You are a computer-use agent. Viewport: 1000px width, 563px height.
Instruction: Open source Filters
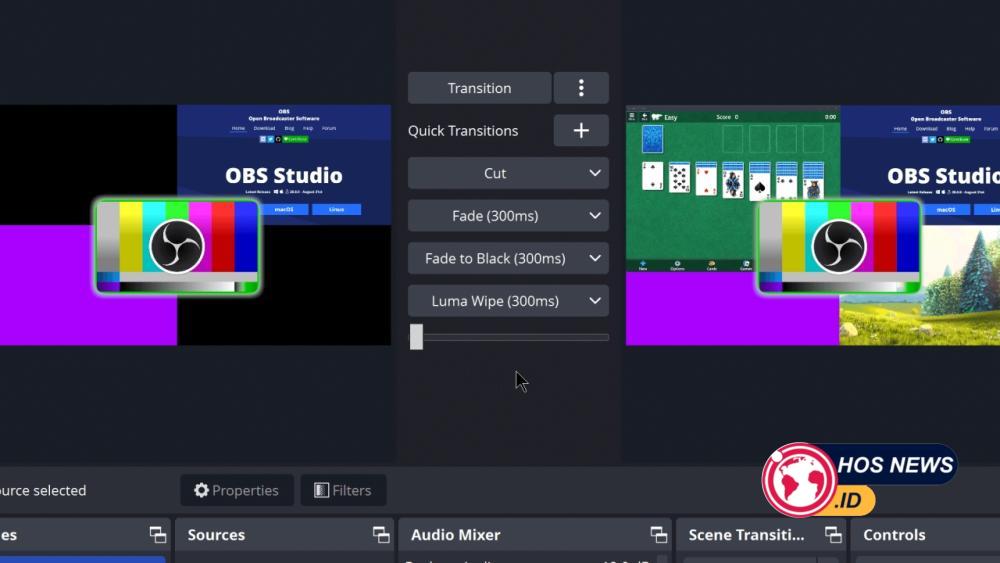pyautogui.click(x=343, y=490)
